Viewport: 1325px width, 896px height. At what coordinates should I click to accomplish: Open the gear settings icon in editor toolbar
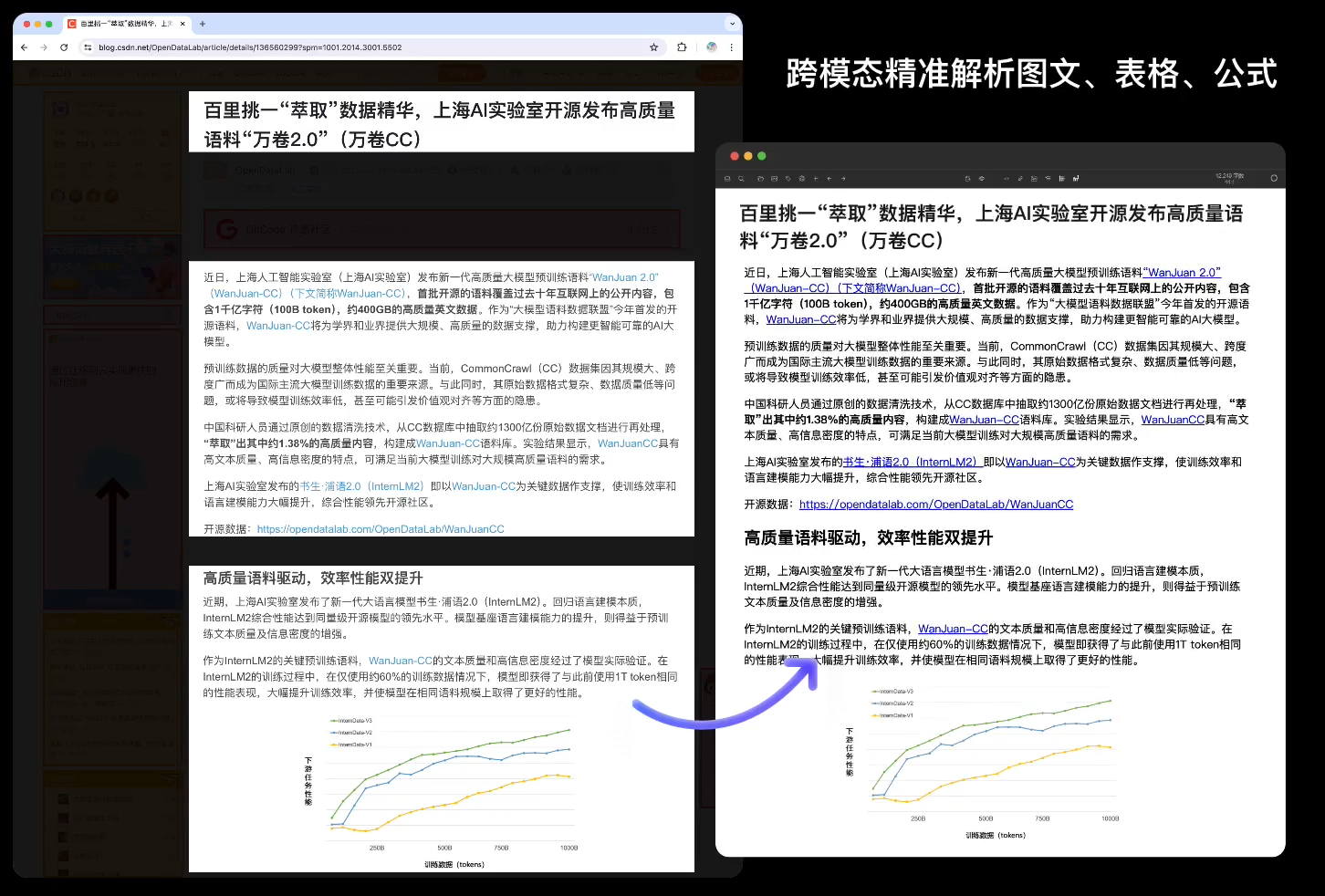802,179
